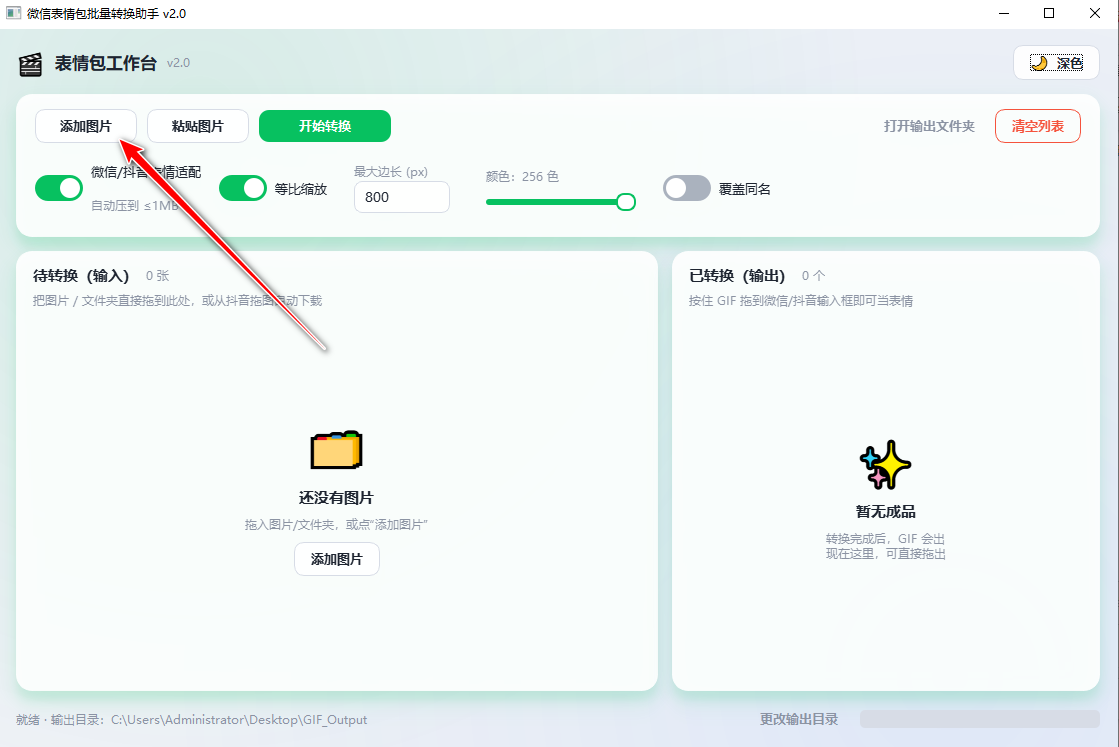Enable the 覆盖同名 switch
This screenshot has width=1119, height=747.
click(x=687, y=188)
